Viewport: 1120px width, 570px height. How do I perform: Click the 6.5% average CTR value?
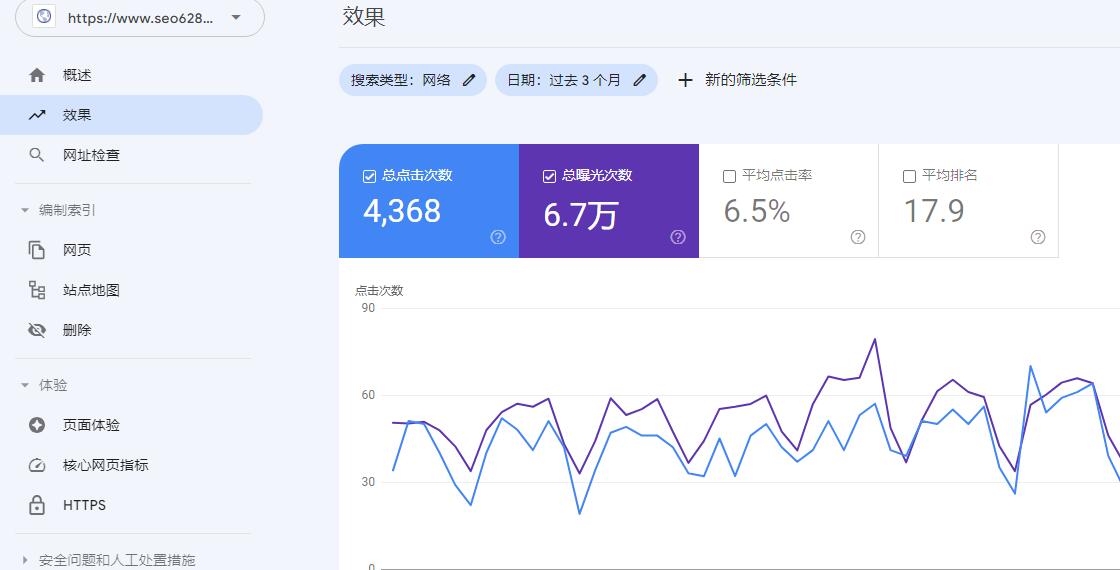point(756,211)
